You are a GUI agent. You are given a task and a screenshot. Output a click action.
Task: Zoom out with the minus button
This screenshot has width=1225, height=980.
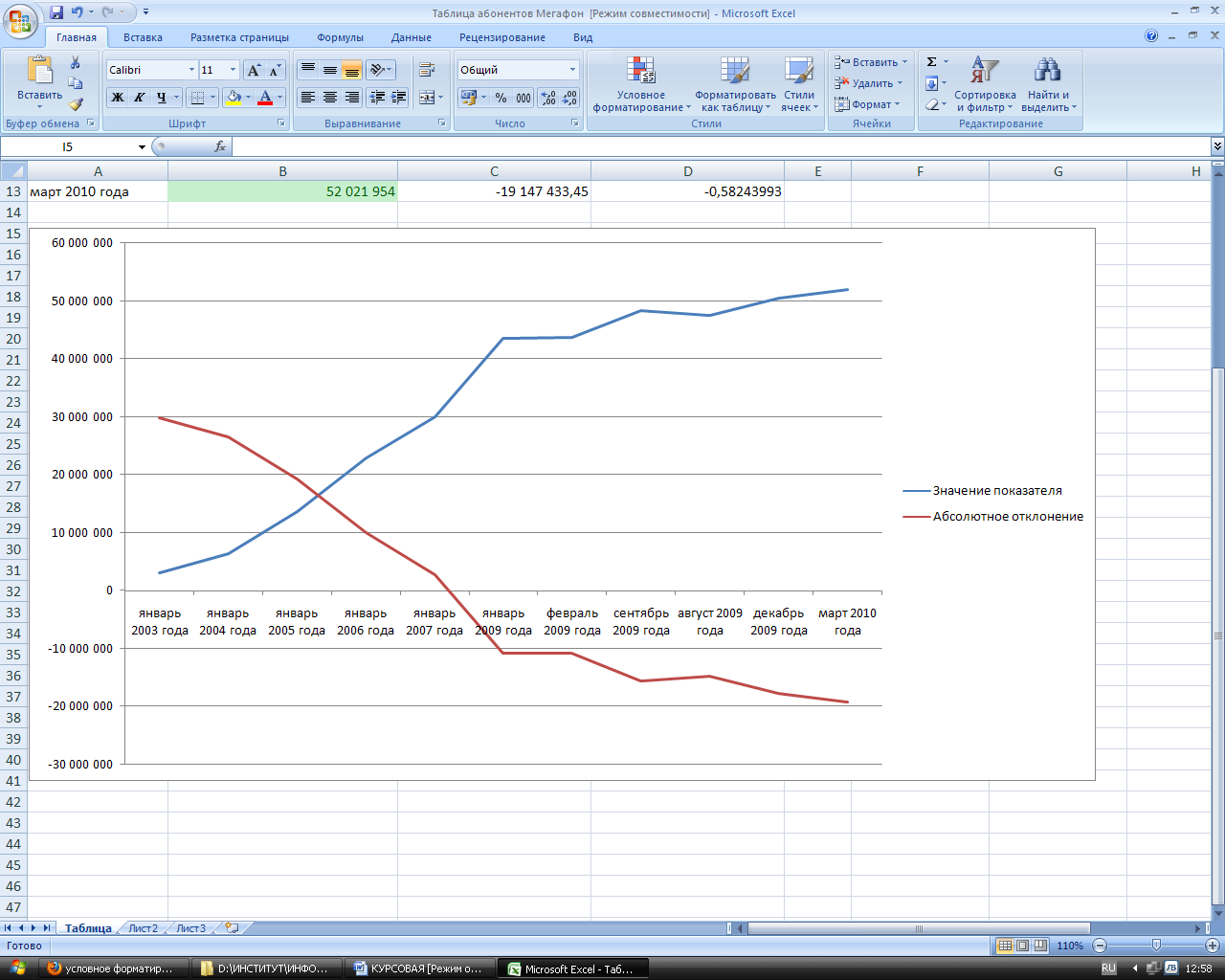click(x=1100, y=946)
